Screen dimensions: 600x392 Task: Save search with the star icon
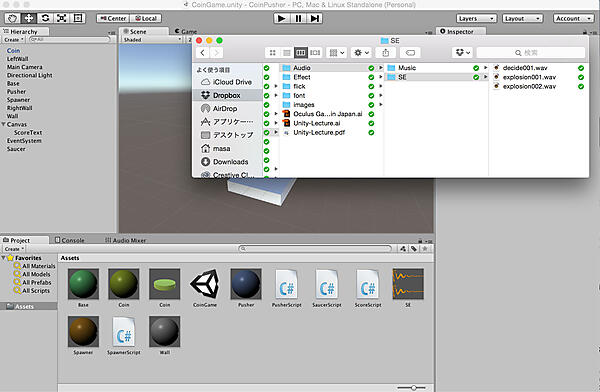coord(424,249)
